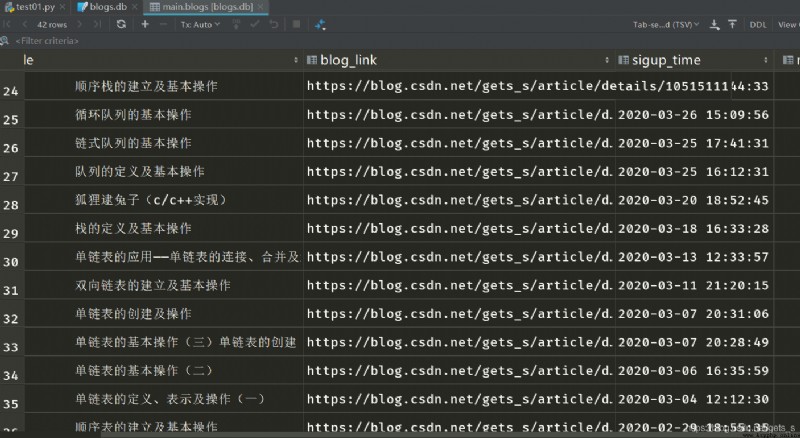Jump to last page of rows

pos(97,24)
